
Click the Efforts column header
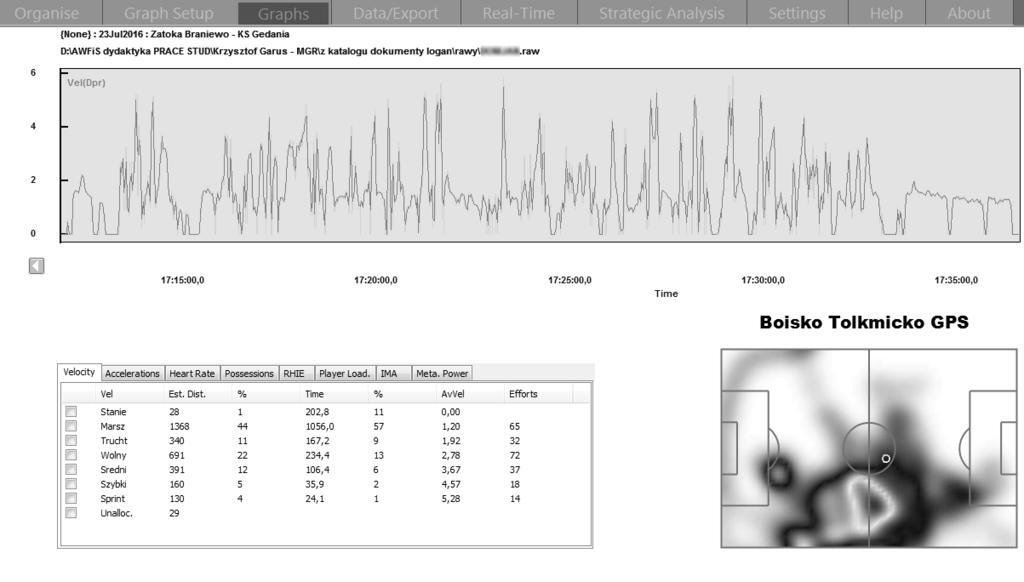[523, 394]
